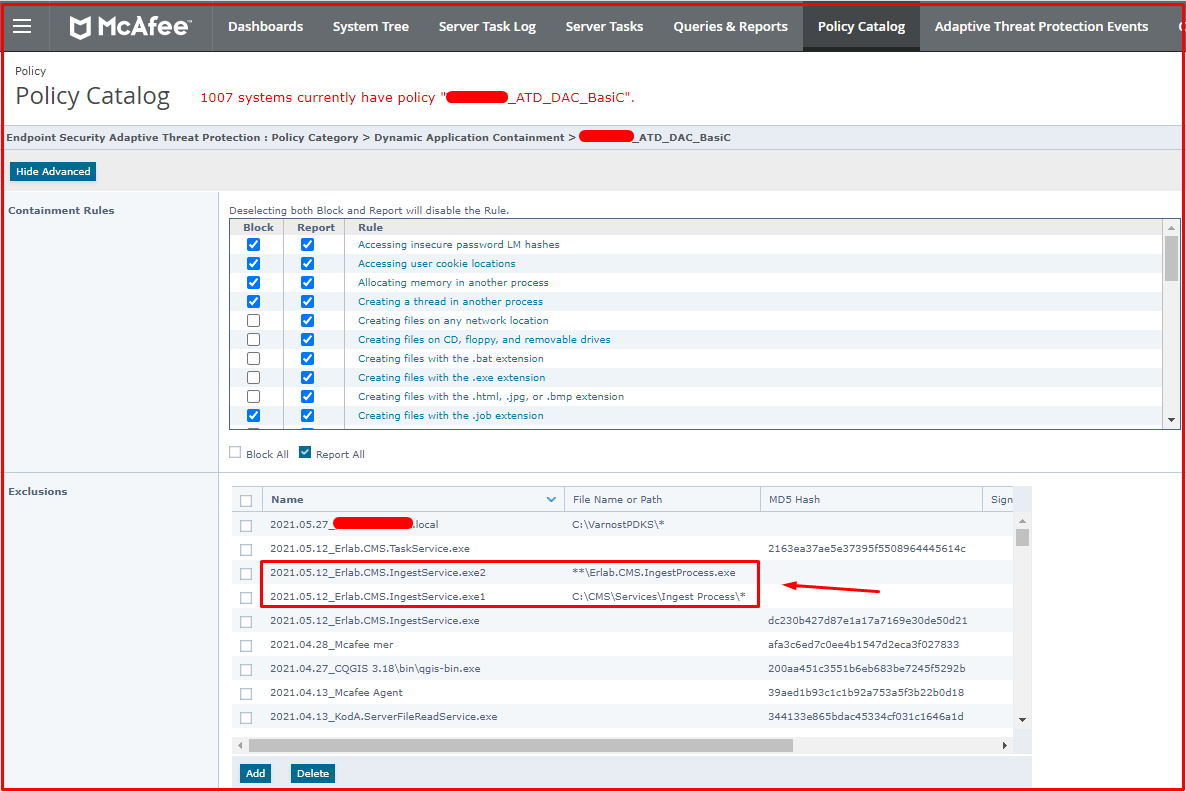This screenshot has width=1186, height=792.
Task: Tick checkbox for CQGIS qgis-bin.exe exclusion
Action: [x=246, y=669]
